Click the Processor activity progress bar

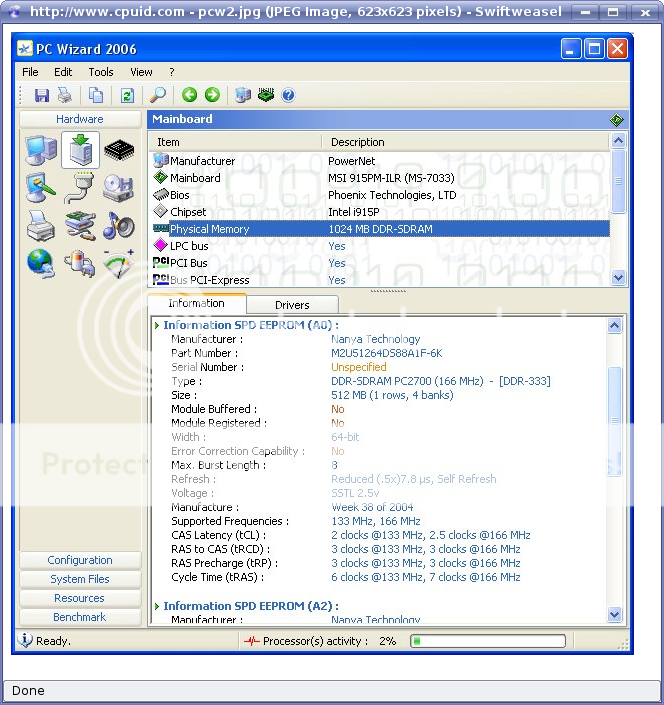coord(488,641)
